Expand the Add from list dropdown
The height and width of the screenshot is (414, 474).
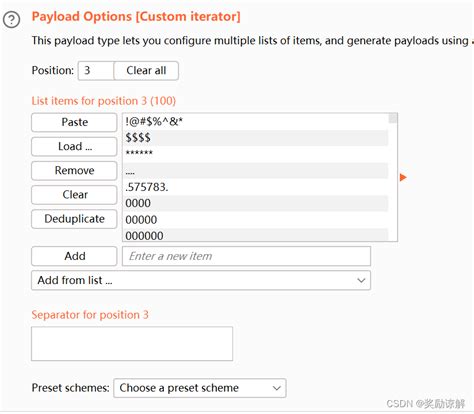point(201,280)
